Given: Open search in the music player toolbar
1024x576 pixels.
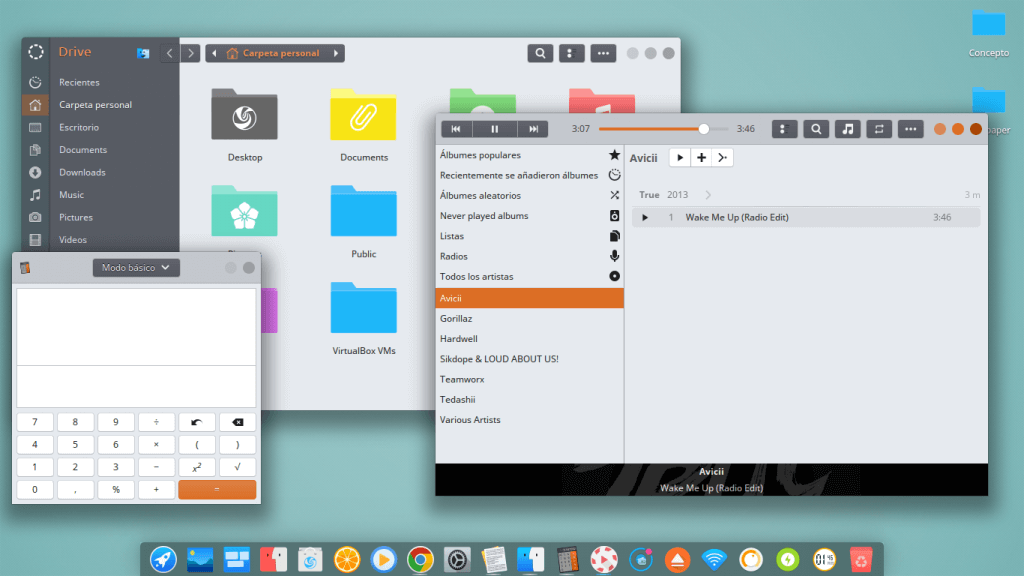Looking at the screenshot, I should [x=816, y=129].
